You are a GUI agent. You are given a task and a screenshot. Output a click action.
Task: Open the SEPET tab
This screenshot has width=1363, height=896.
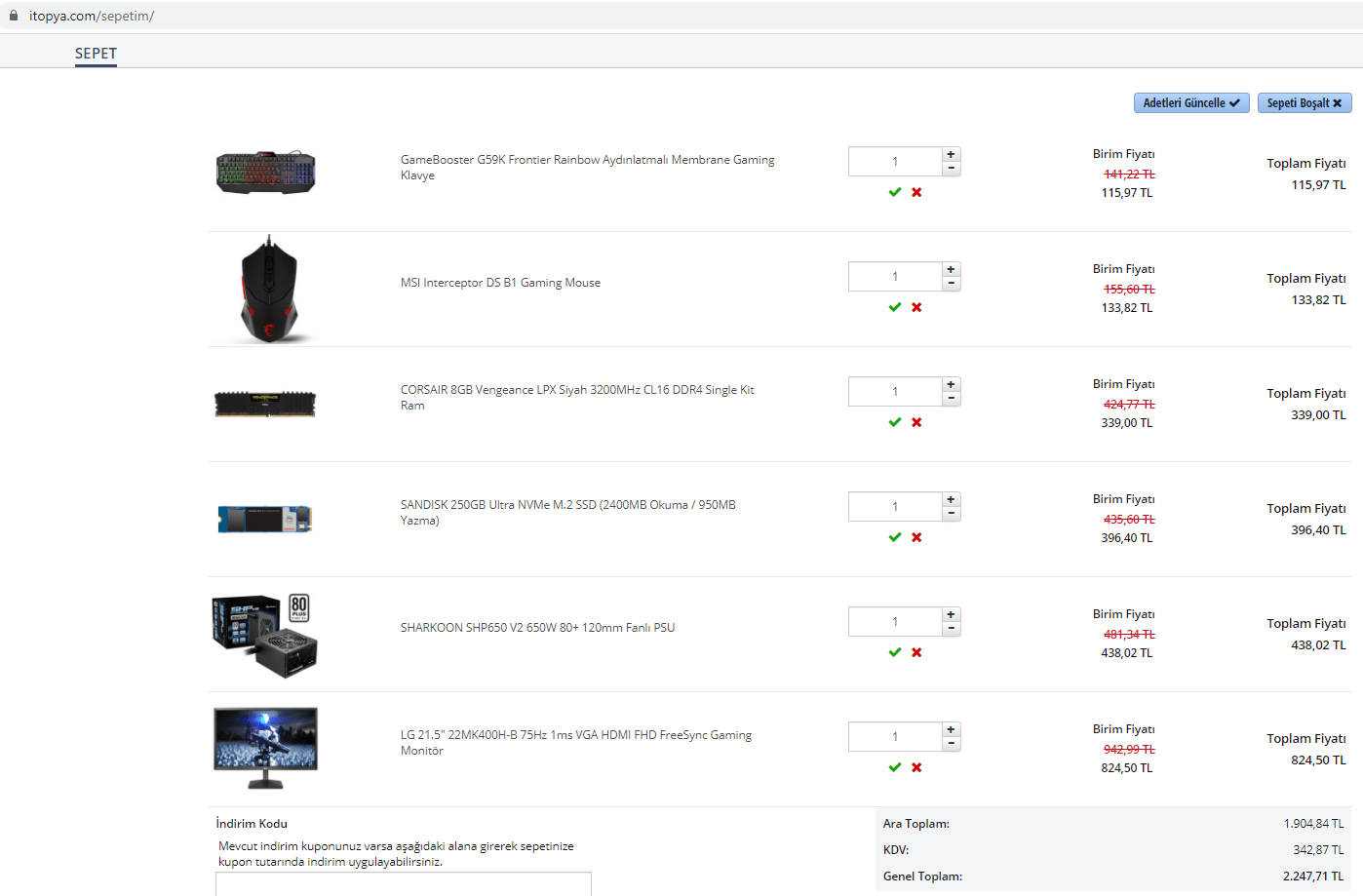click(96, 54)
